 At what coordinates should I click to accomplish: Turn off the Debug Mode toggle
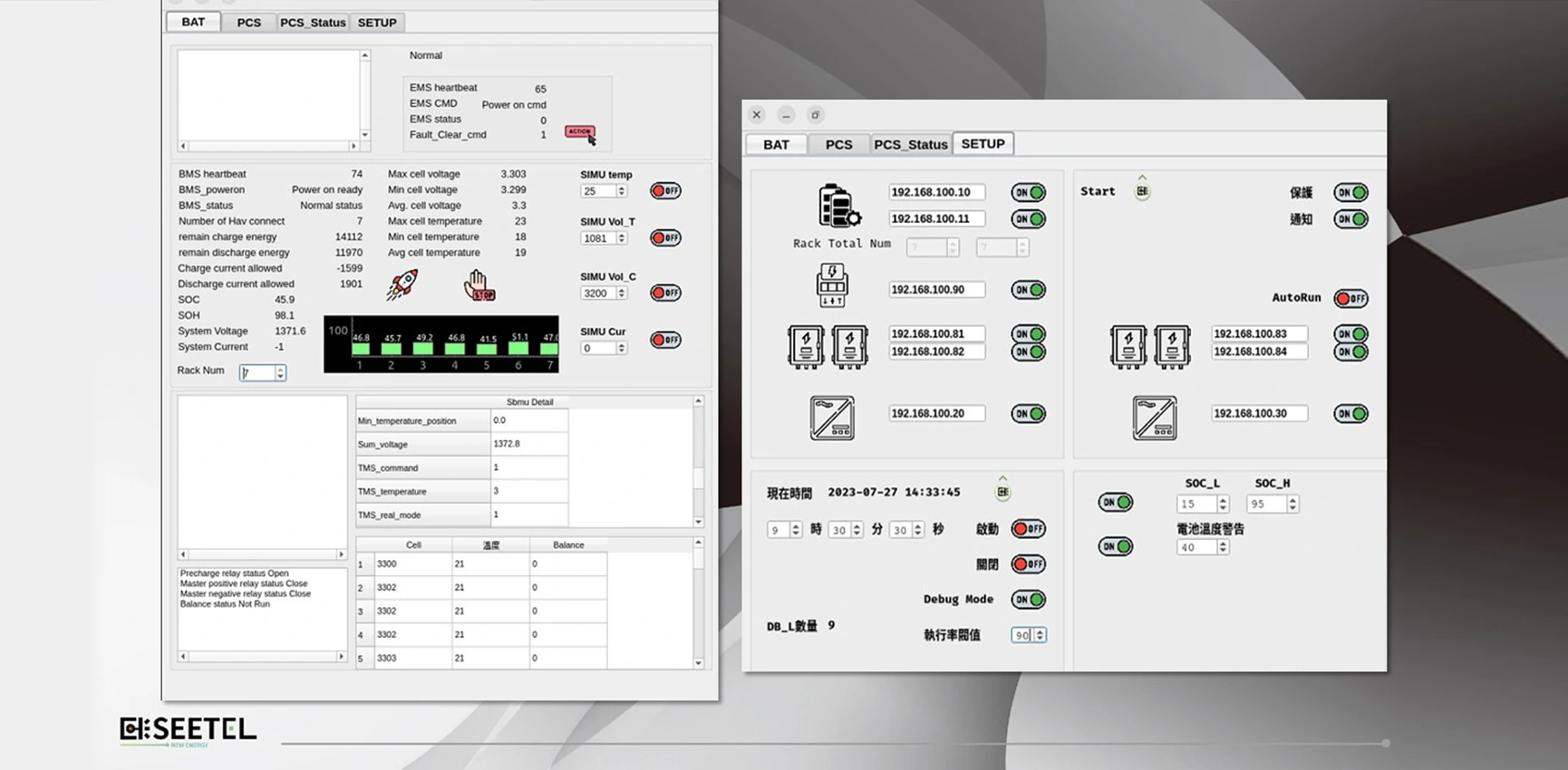click(1028, 600)
